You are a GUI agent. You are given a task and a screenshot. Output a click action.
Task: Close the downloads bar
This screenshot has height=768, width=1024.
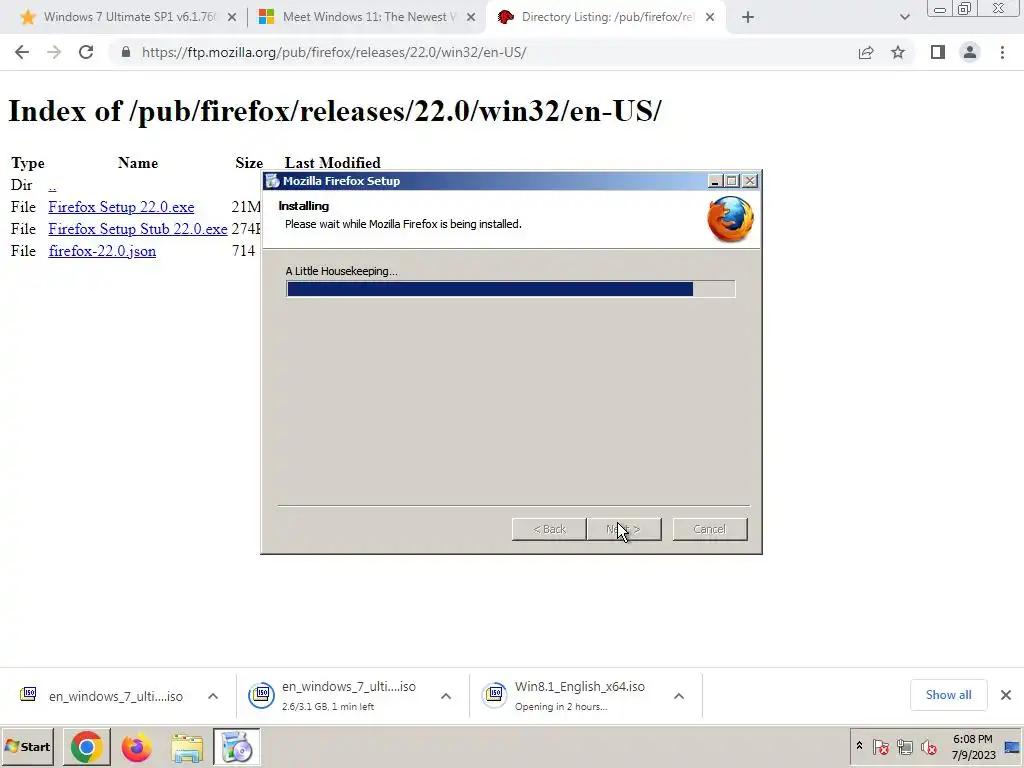[x=1006, y=695]
